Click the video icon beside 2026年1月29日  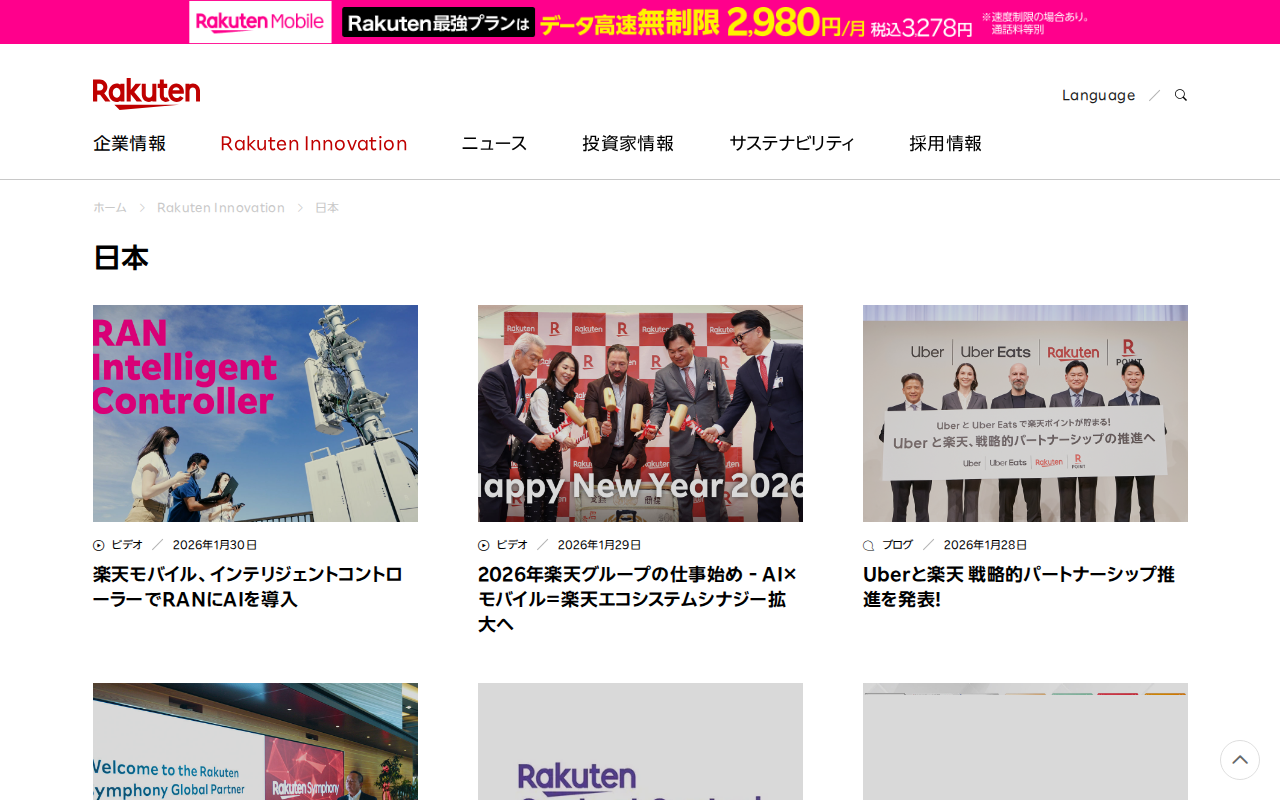point(484,545)
